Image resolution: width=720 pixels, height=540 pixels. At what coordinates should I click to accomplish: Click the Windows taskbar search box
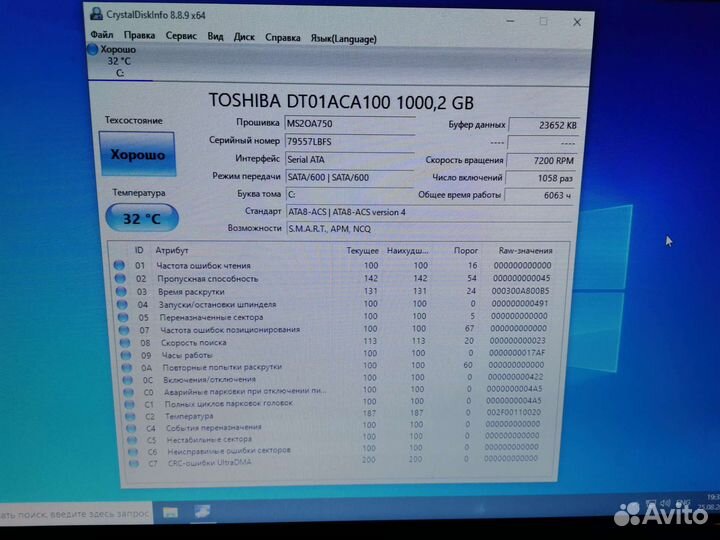pyautogui.click(x=75, y=514)
